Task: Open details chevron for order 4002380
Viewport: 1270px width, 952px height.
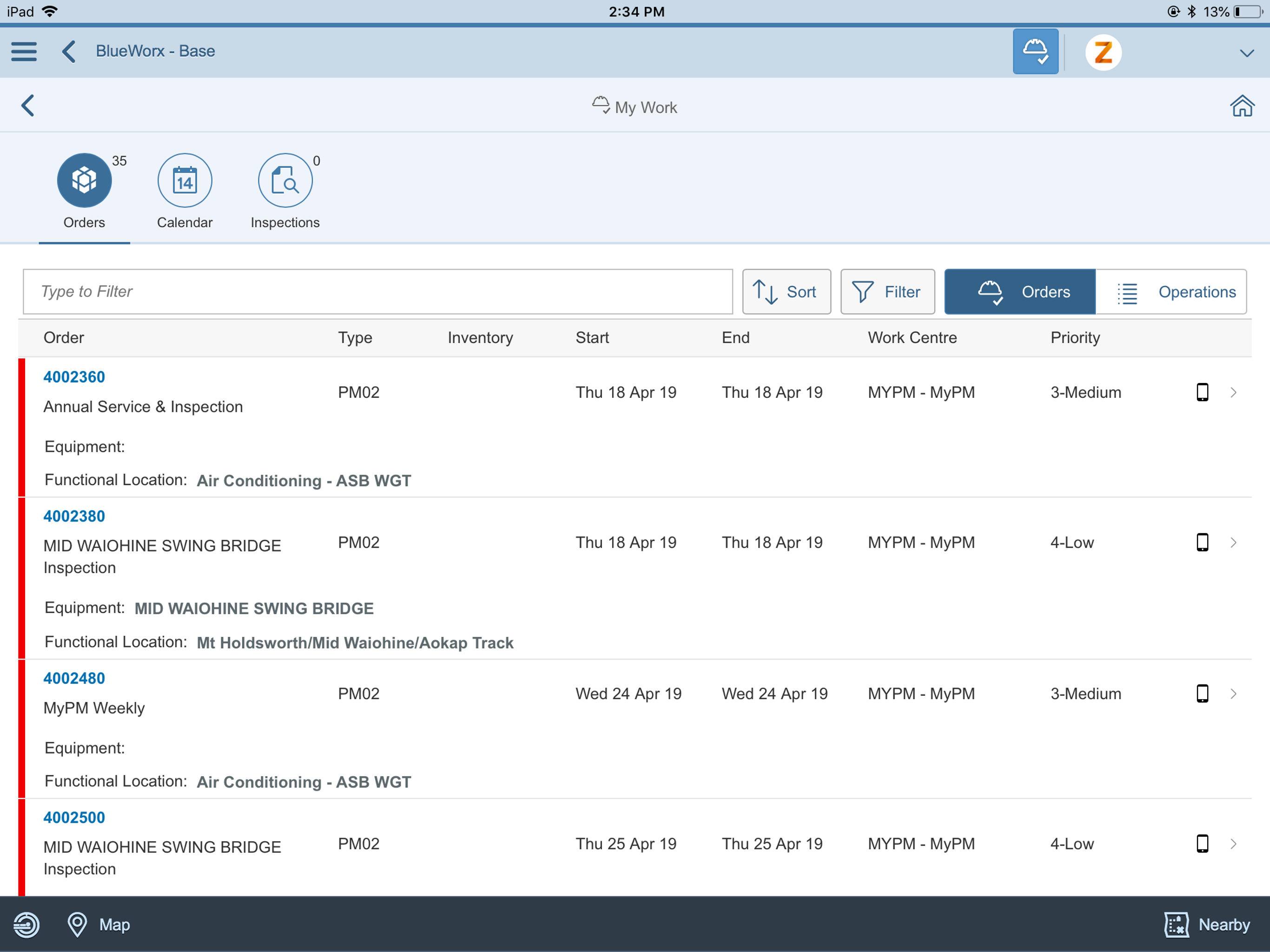Action: pyautogui.click(x=1233, y=542)
